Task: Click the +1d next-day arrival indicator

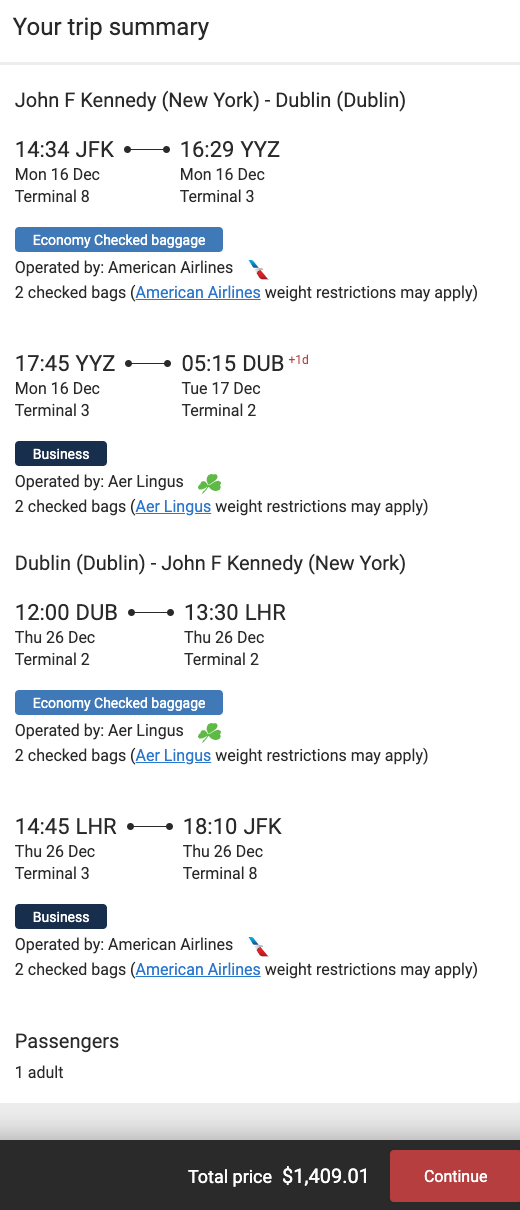Action: coord(298,360)
